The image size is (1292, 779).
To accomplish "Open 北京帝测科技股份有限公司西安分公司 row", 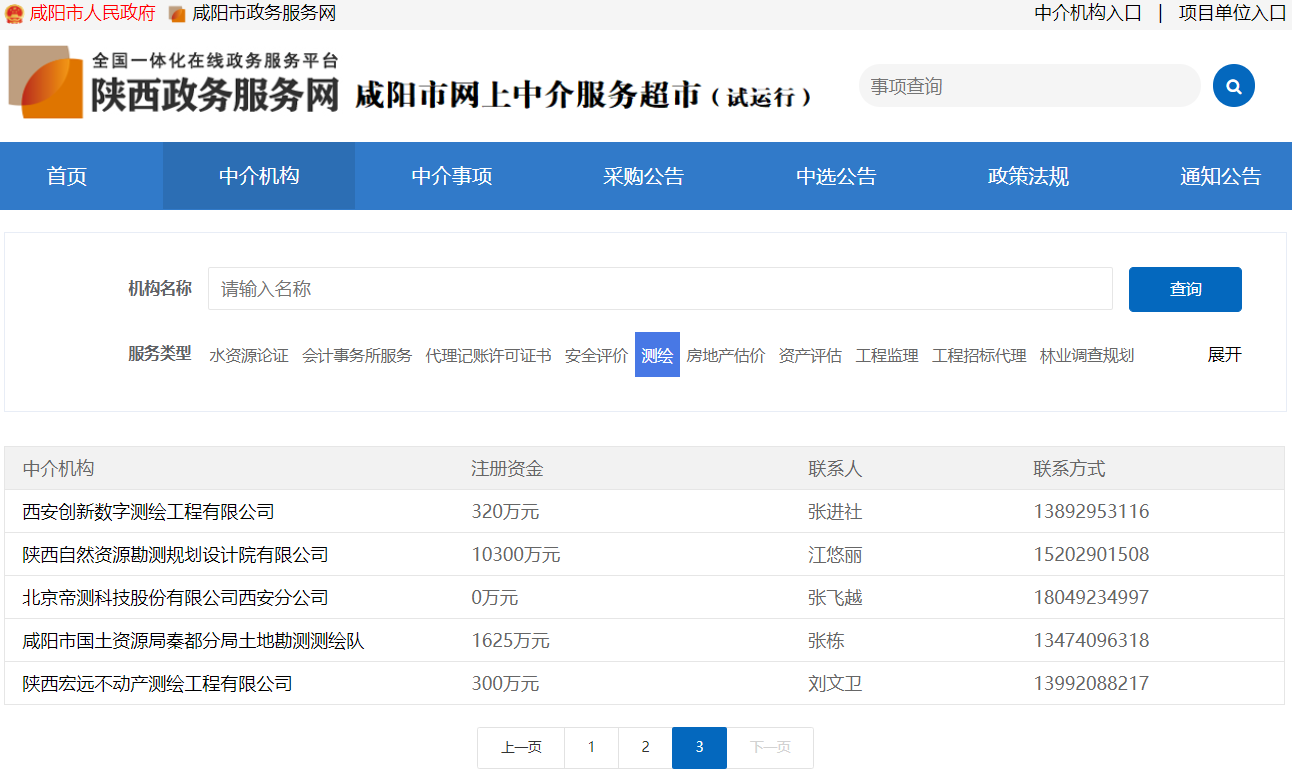I will coord(645,597).
